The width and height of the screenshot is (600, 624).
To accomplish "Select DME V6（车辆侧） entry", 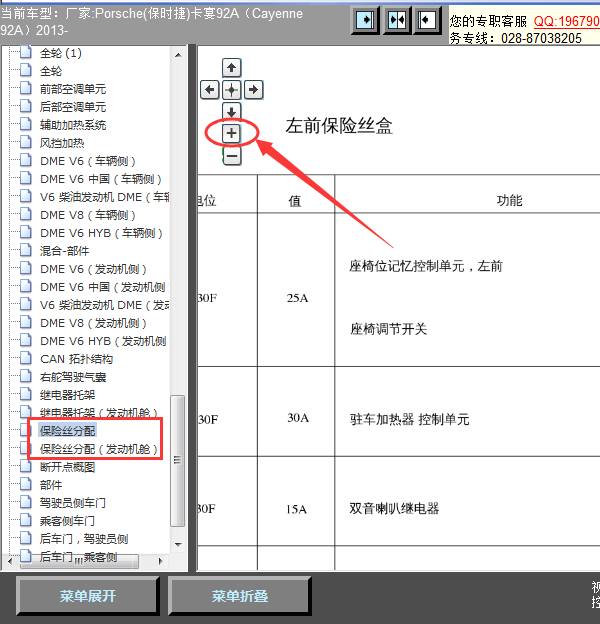I will [x=88, y=161].
